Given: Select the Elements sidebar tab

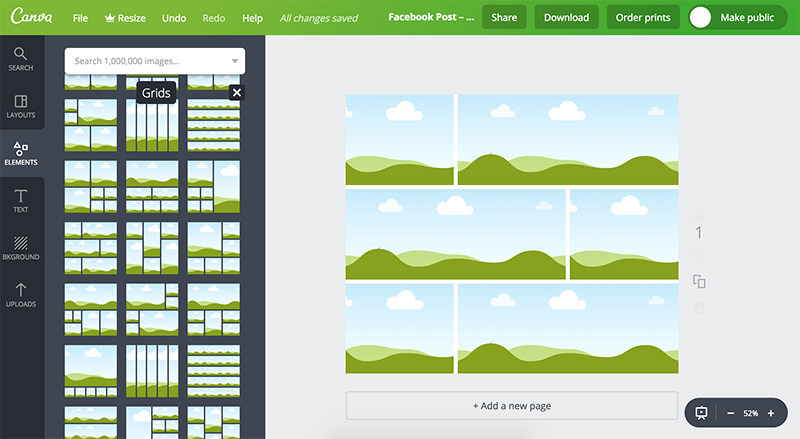Looking at the screenshot, I should click(x=21, y=153).
